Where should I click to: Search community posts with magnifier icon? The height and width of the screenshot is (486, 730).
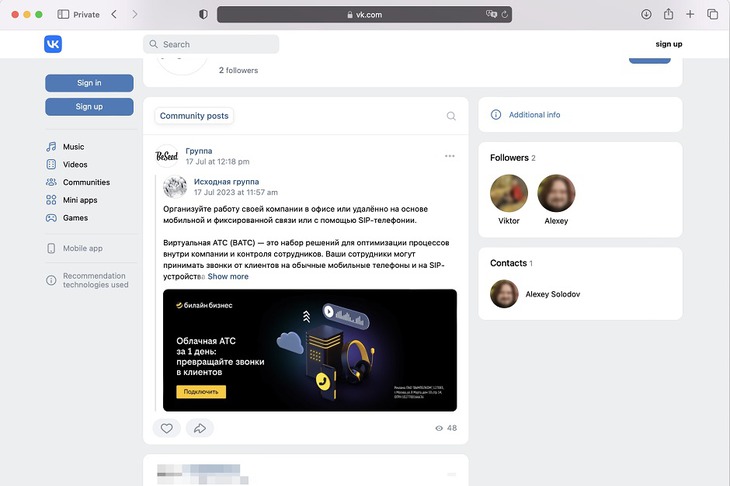click(x=451, y=116)
